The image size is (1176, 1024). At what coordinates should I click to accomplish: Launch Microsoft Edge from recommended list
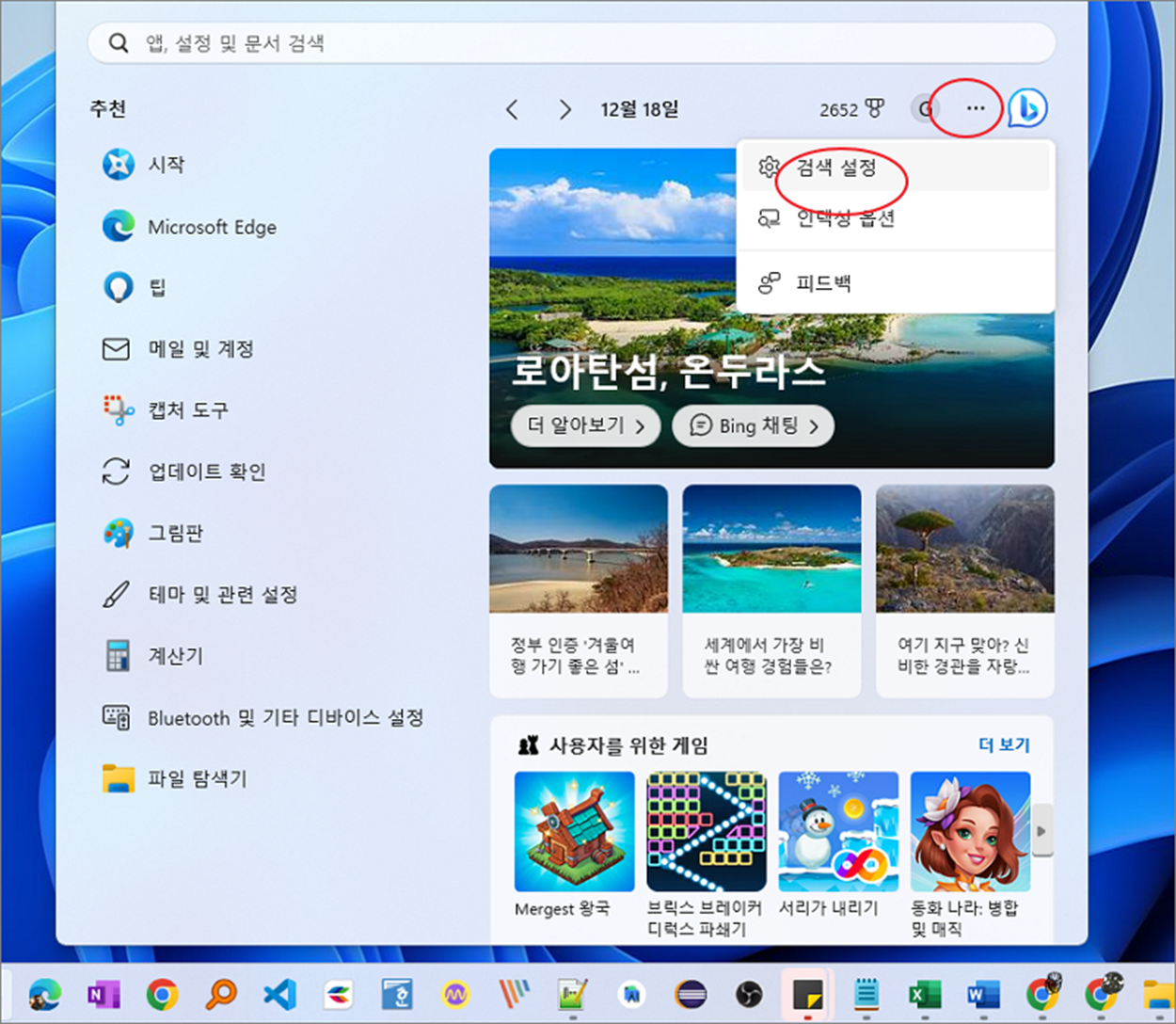click(189, 227)
